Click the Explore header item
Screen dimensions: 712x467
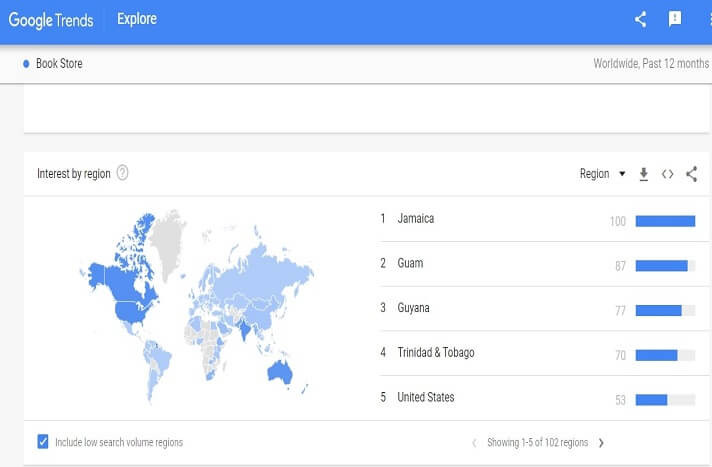pyautogui.click(x=137, y=19)
